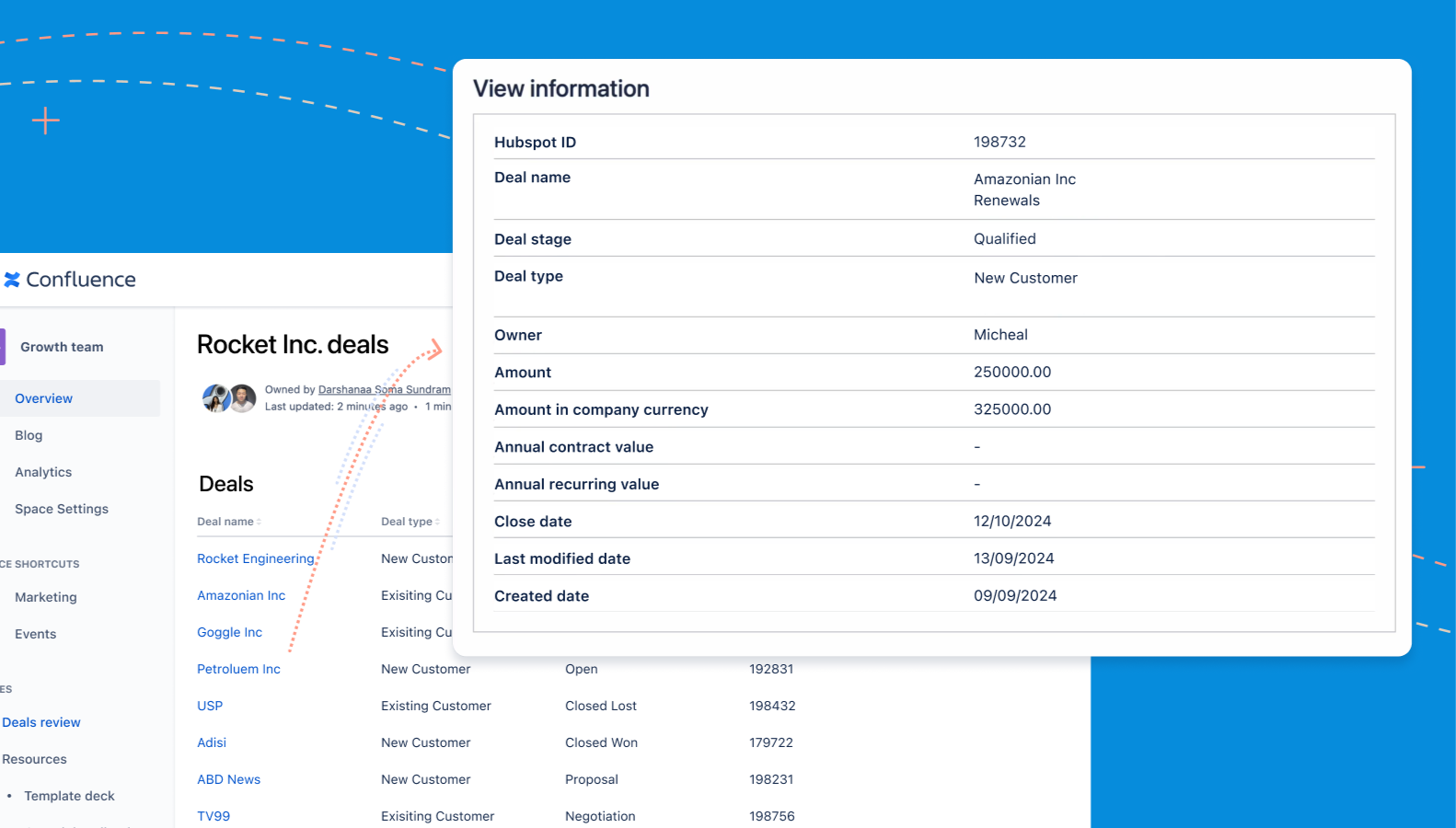1456x828 pixels.
Task: Select Last modified date value 13/09/2024
Action: pos(1014,558)
